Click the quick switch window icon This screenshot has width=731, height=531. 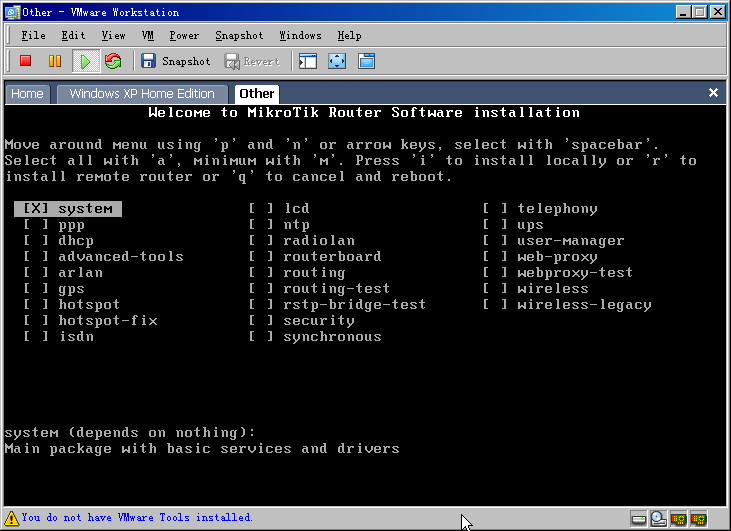366,61
